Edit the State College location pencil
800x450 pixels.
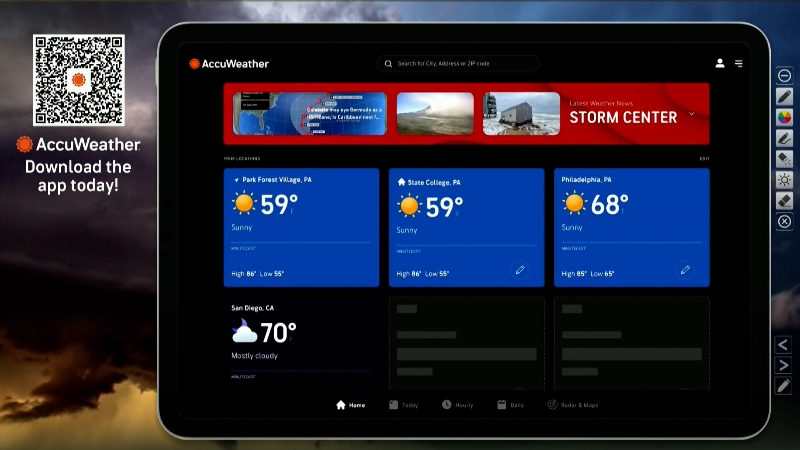pyautogui.click(x=520, y=270)
